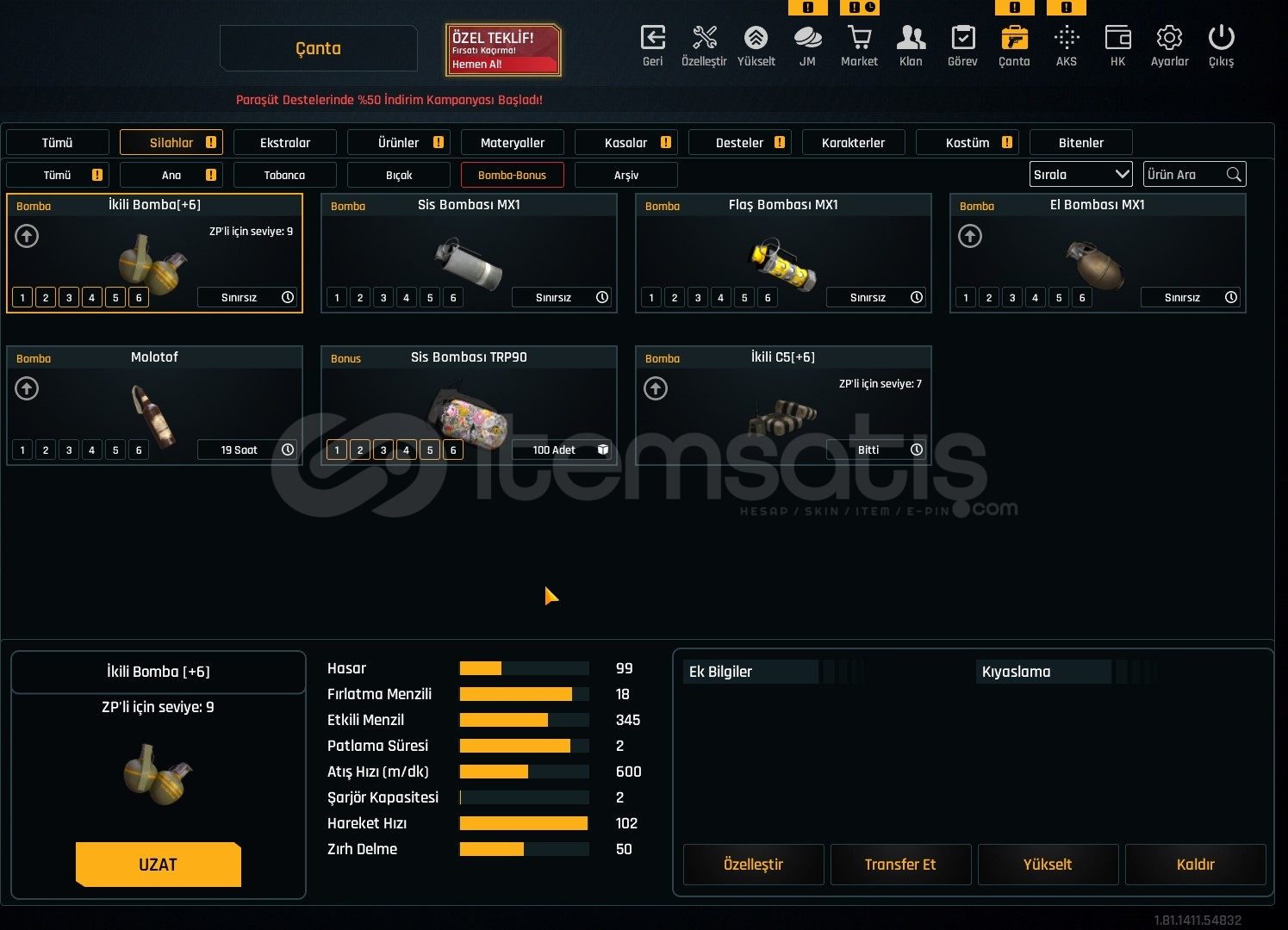Viewport: 1288px width, 930px height.
Task: Open the Market shopping cart icon
Action: [859, 39]
